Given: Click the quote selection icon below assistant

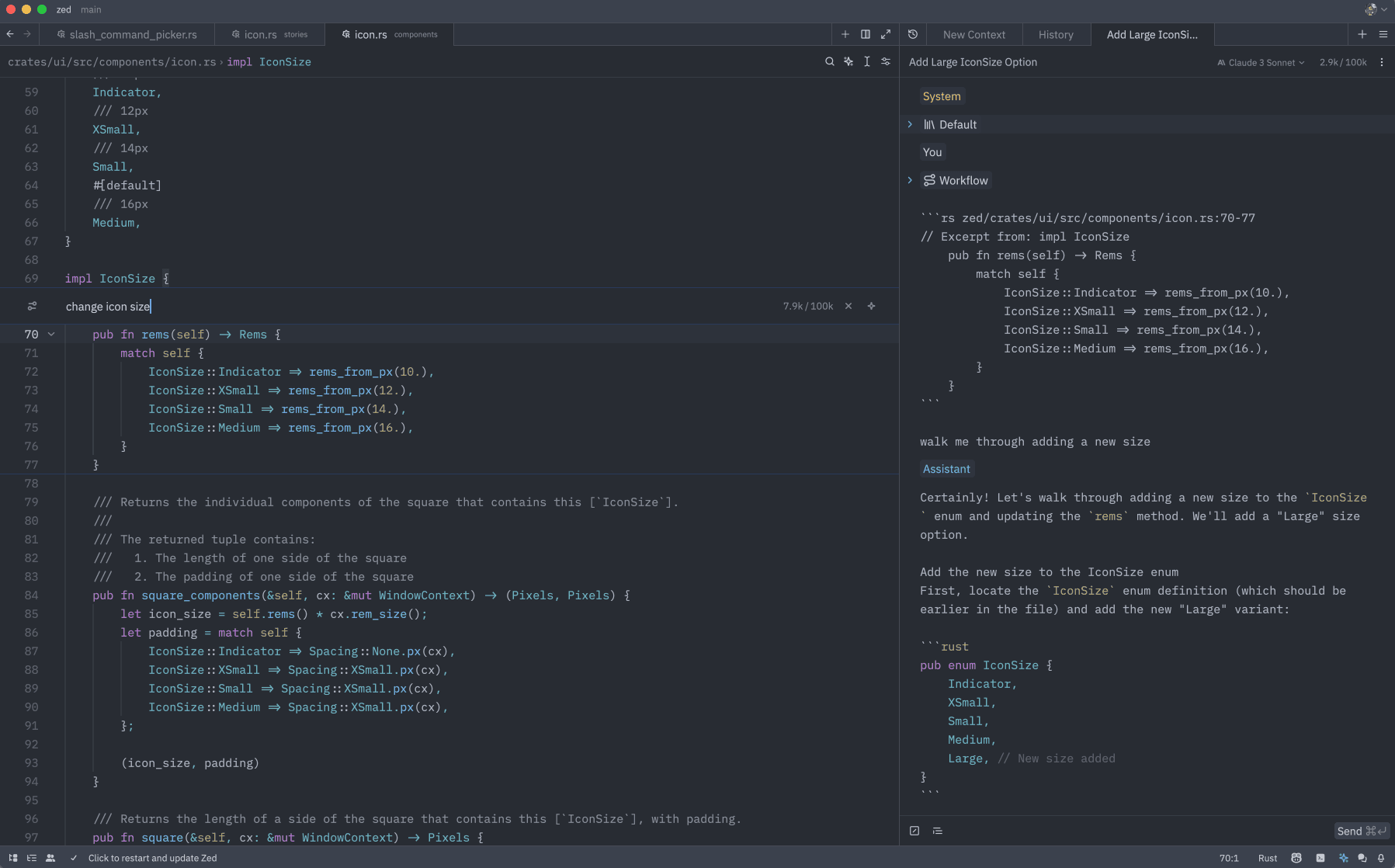Looking at the screenshot, I should (914, 831).
